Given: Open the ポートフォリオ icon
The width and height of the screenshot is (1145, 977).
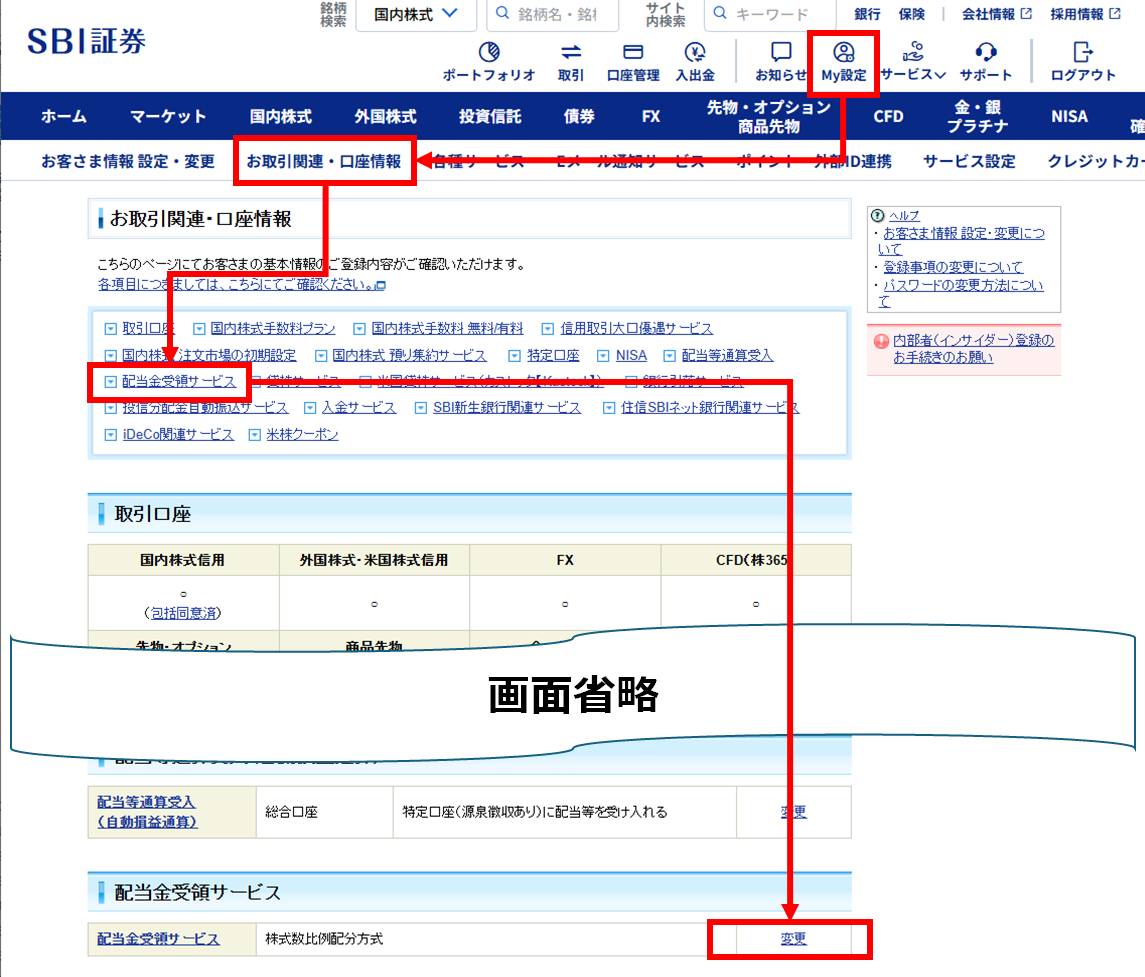Looking at the screenshot, I should point(489,53).
